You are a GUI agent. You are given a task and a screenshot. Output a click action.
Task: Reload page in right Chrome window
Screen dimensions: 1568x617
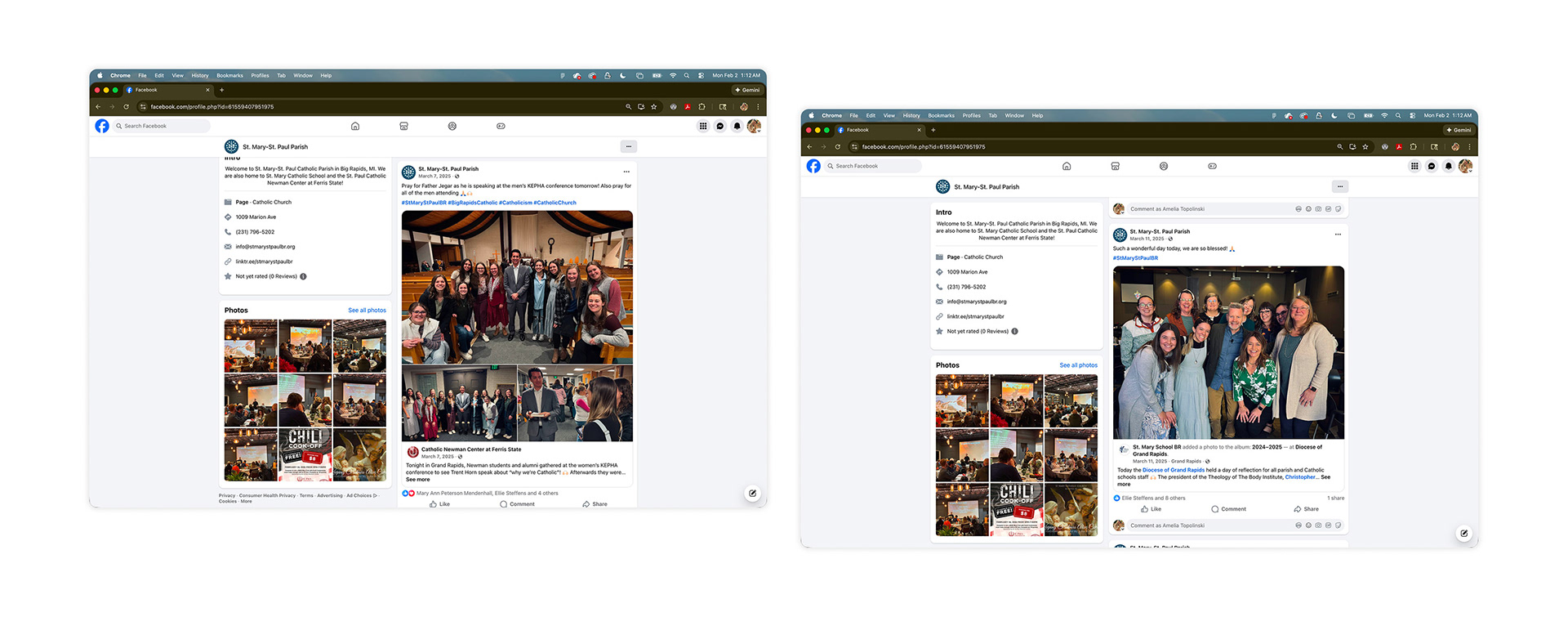837,146
